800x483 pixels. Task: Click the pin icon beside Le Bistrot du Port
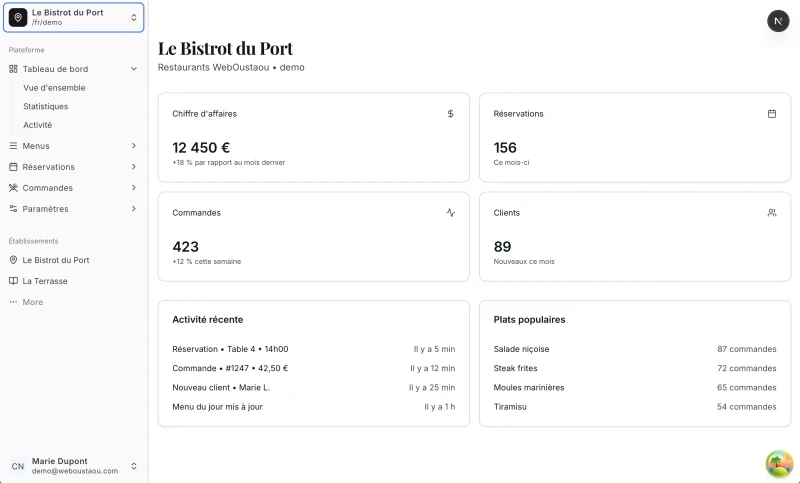pyautogui.click(x=13, y=260)
